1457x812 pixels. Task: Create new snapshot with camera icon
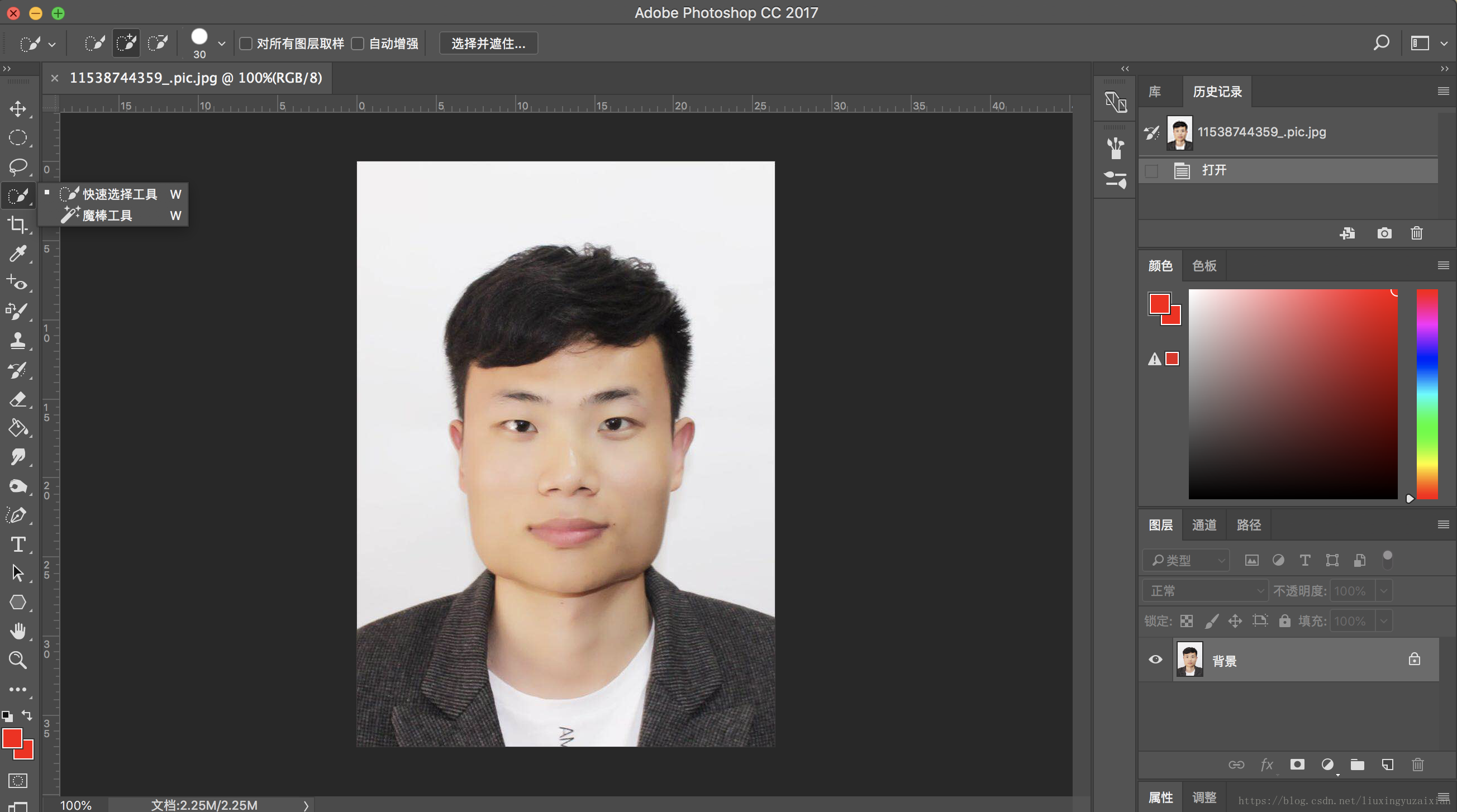click(1384, 233)
